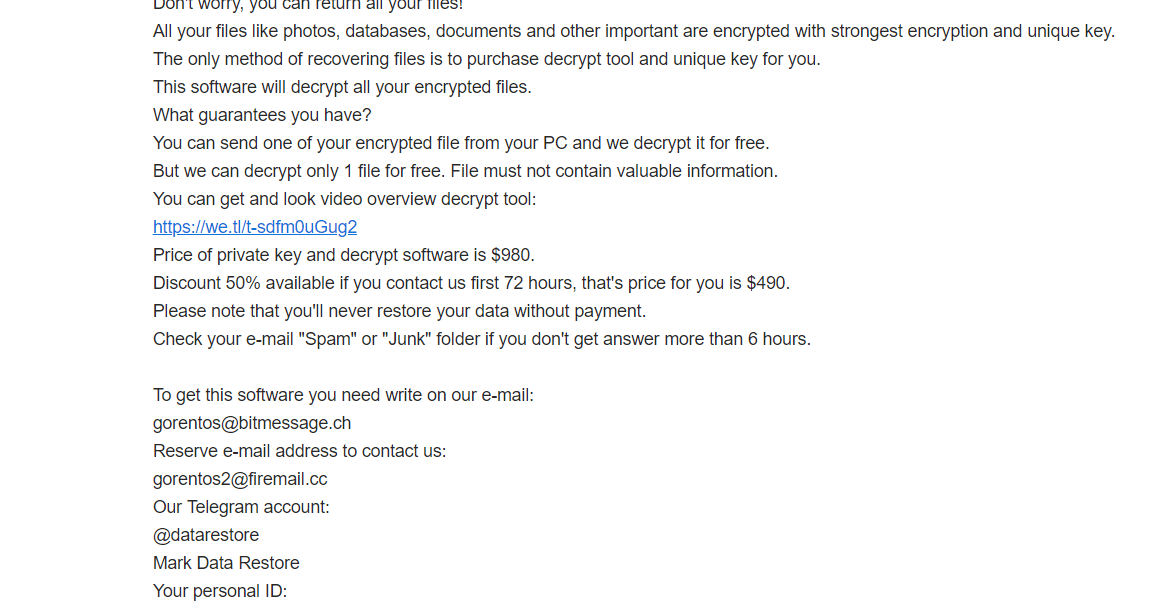Click the 'All your files like photos' sentence

coord(634,31)
